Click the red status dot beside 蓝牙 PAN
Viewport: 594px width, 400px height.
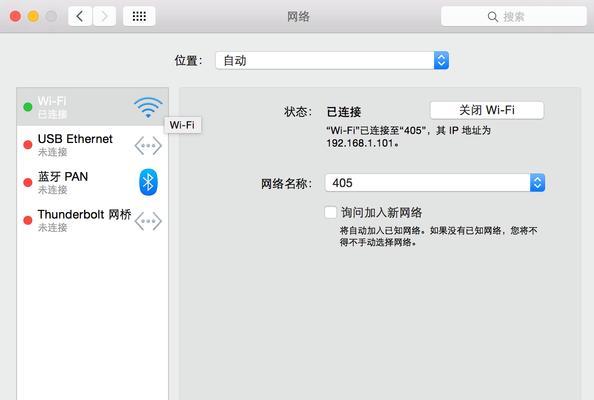click(x=28, y=183)
